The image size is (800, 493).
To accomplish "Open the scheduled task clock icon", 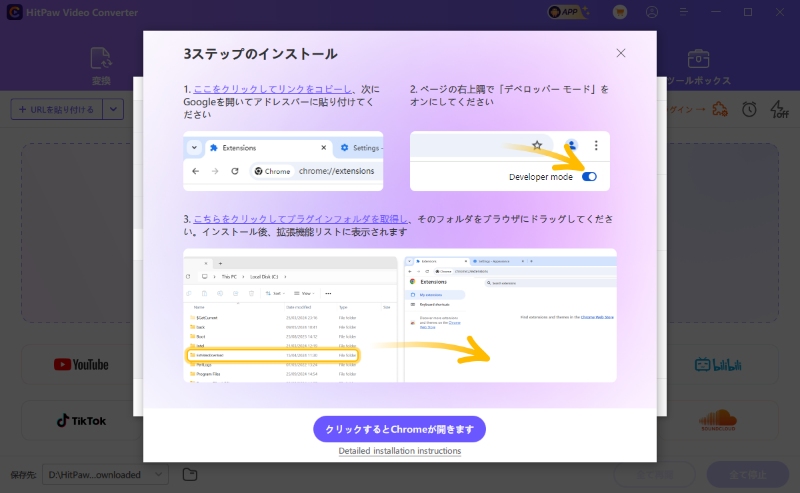I will pos(749,109).
